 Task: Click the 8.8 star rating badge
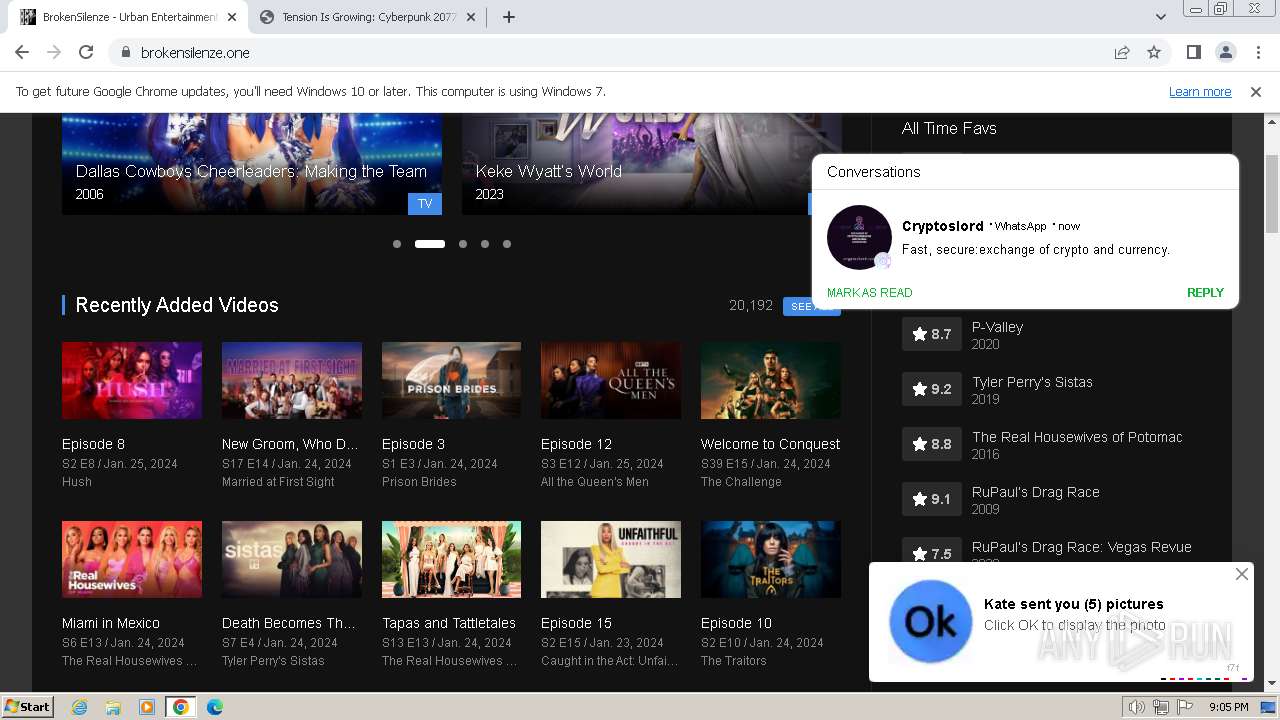click(932, 444)
